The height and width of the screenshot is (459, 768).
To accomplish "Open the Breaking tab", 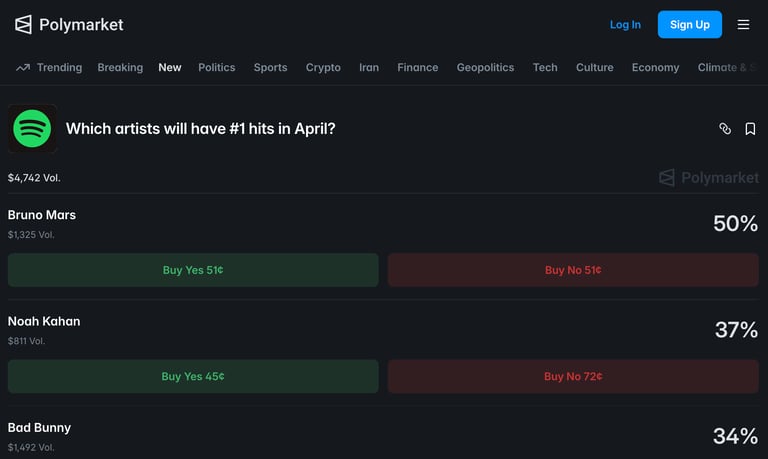I will 120,68.
